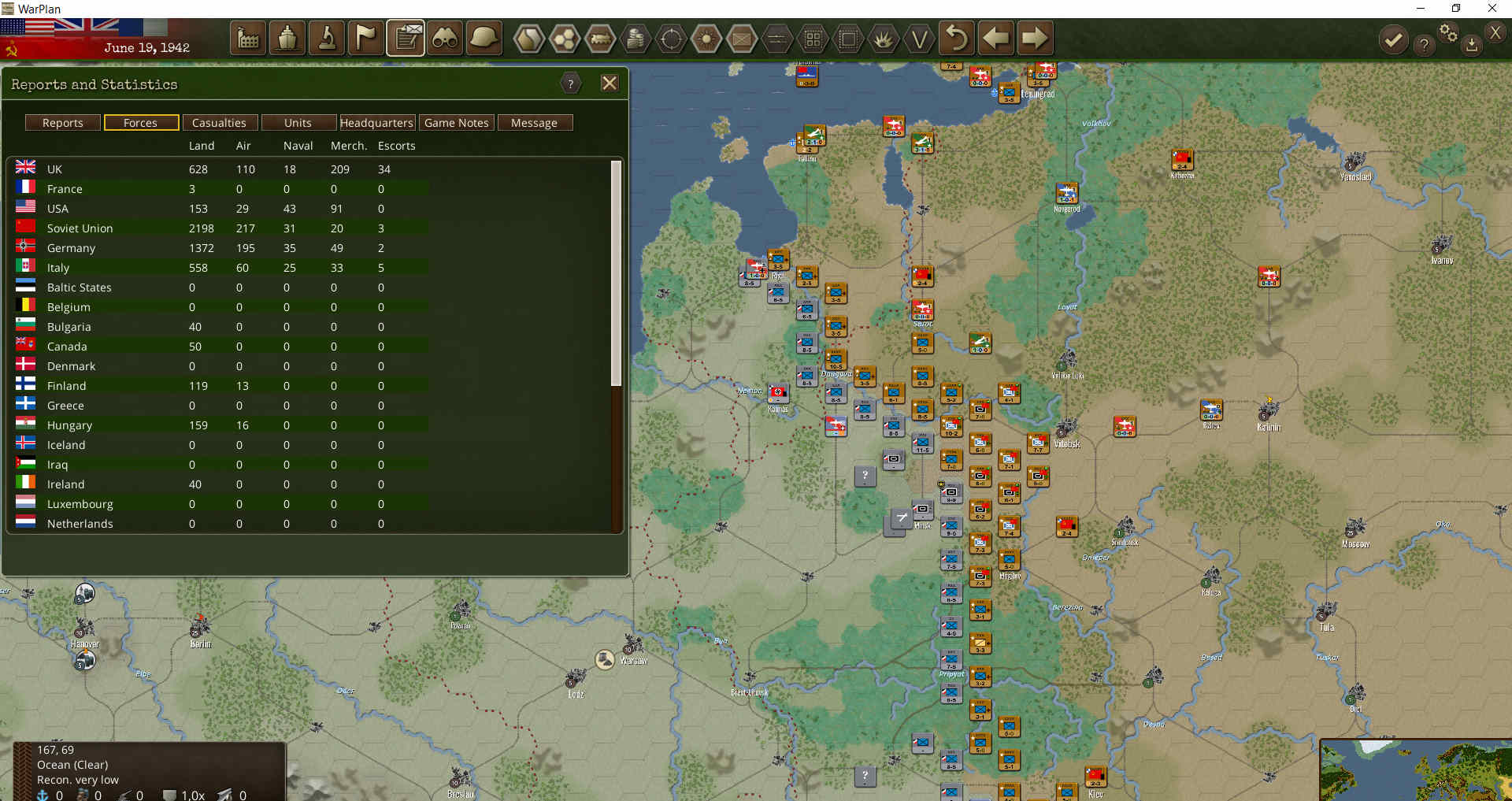This screenshot has width=1512, height=801.
Task: Click the Canada country row
Action: pyautogui.click(x=222, y=347)
